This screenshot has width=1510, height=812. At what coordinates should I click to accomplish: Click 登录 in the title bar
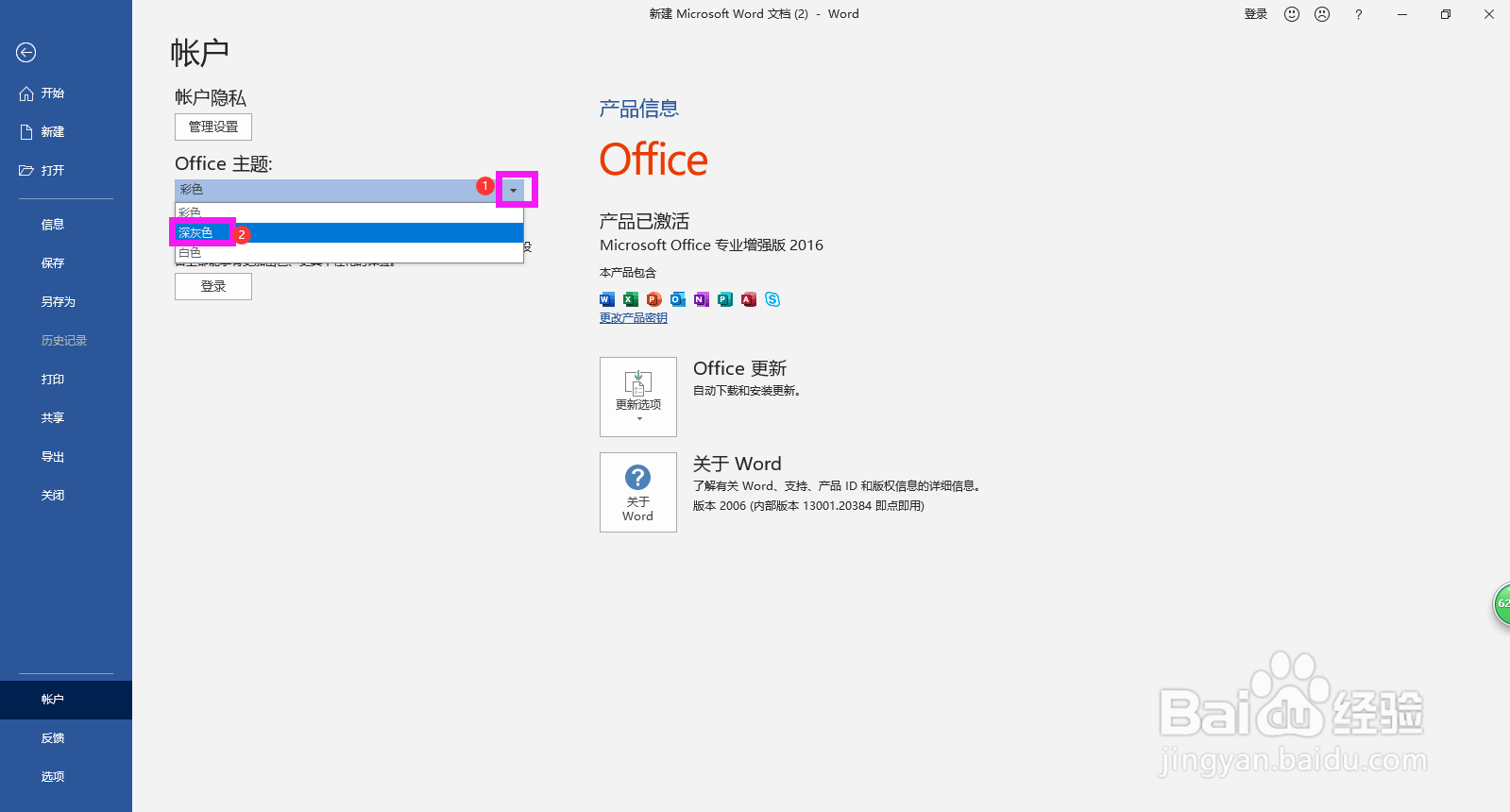(x=1256, y=14)
